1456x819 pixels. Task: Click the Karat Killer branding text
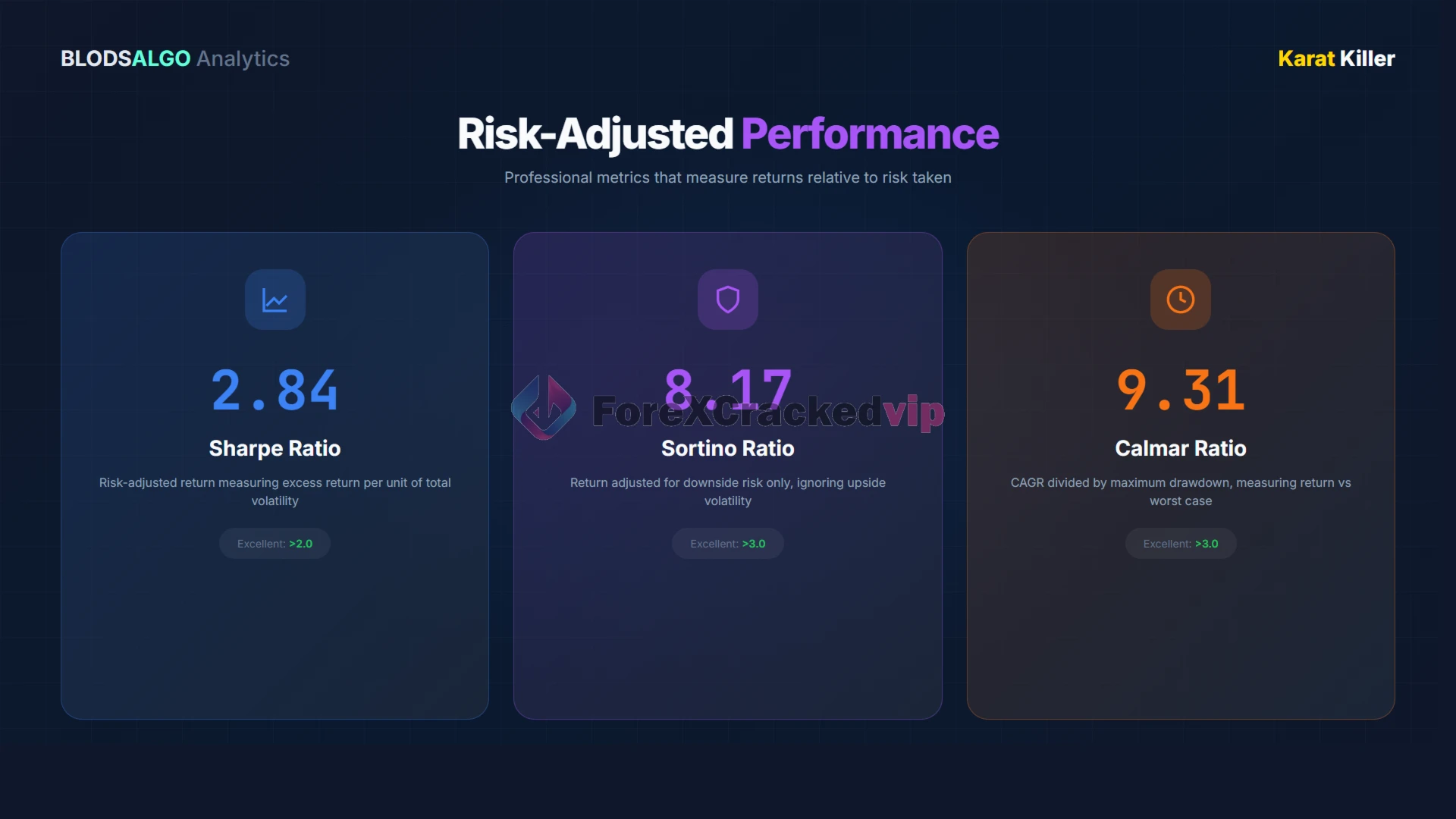point(1335,58)
